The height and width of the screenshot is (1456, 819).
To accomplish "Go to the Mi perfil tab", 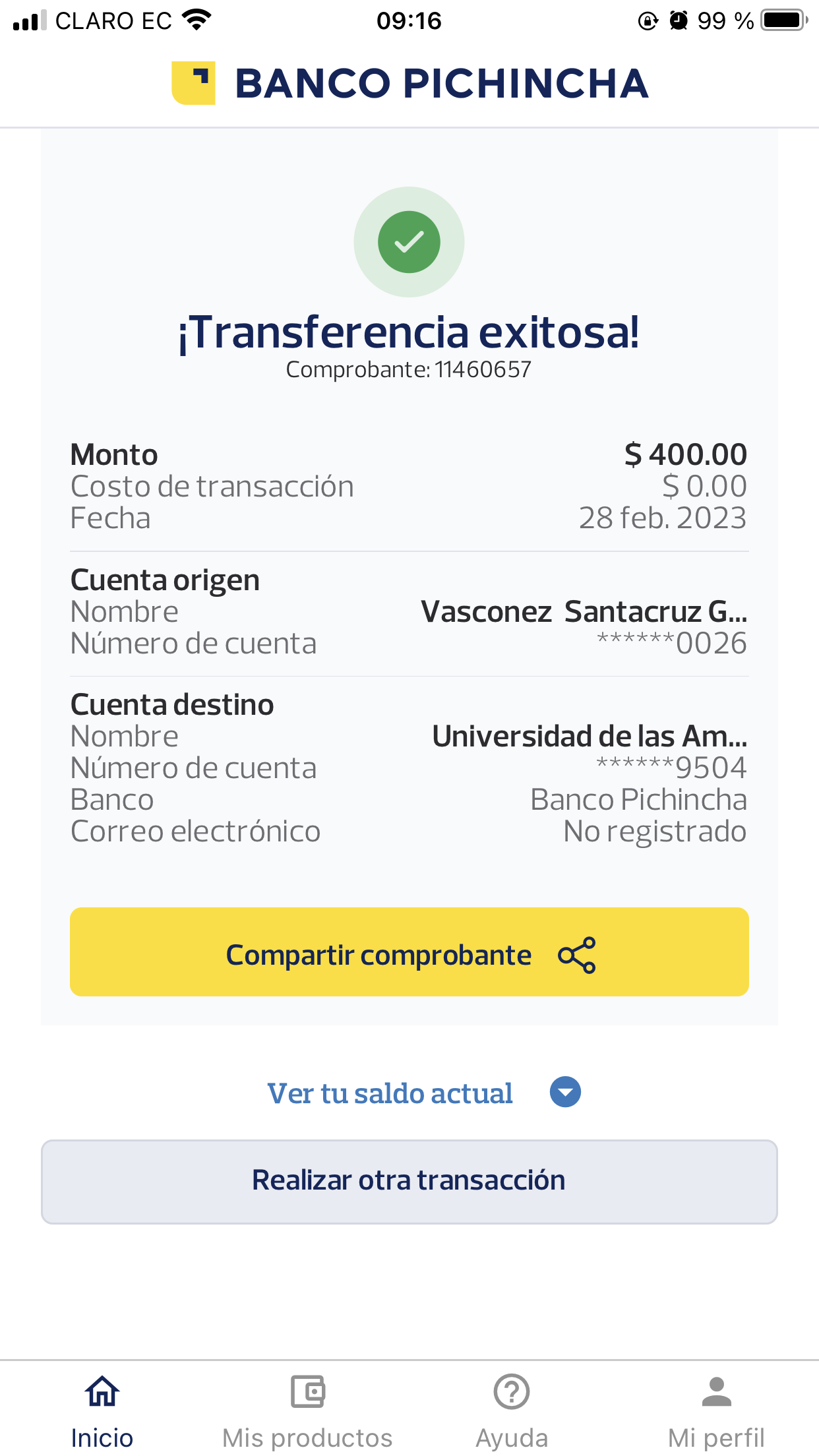I will tap(716, 1438).
